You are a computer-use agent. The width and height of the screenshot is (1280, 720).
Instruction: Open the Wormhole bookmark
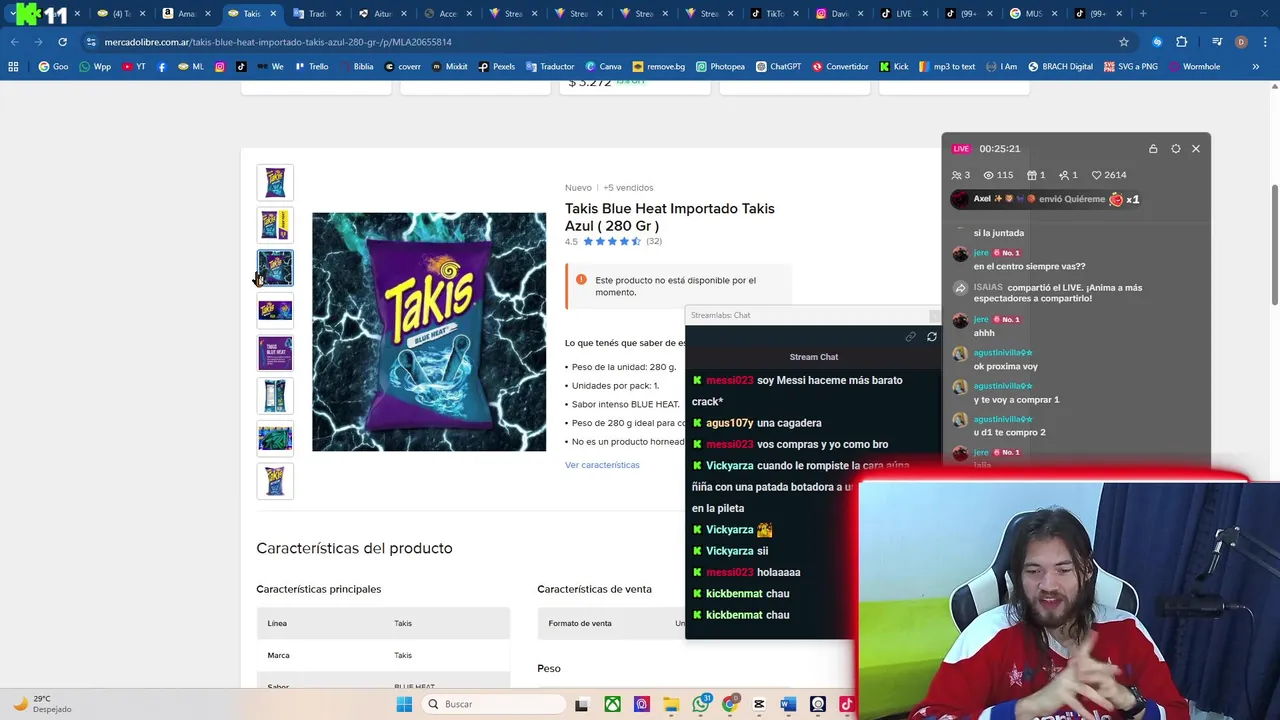pyautogui.click(x=1194, y=67)
